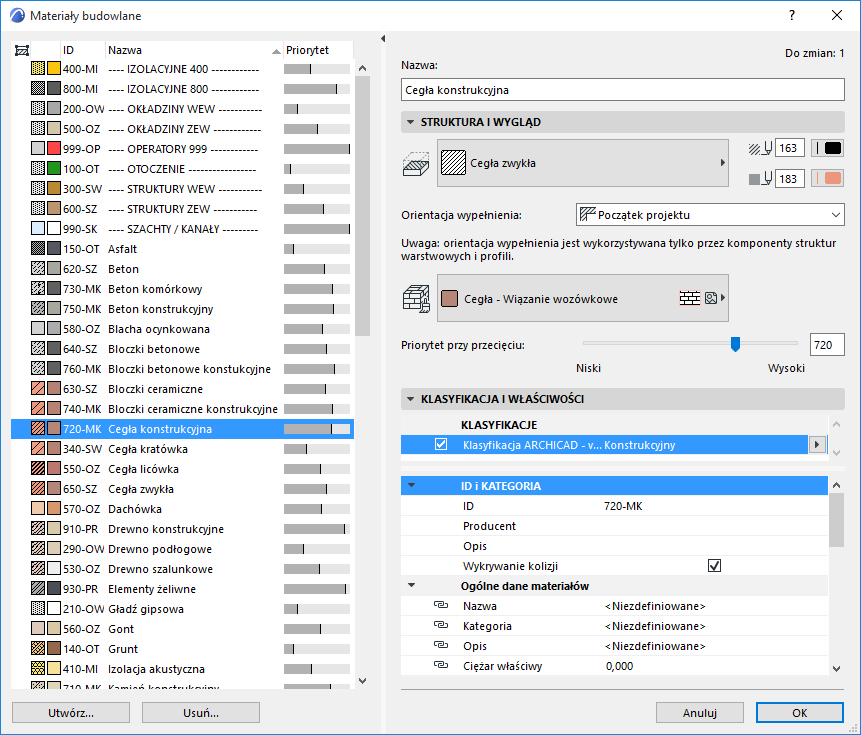
Task: Click the link icon beside the Opis material property
Action: pyautogui.click(x=441, y=645)
